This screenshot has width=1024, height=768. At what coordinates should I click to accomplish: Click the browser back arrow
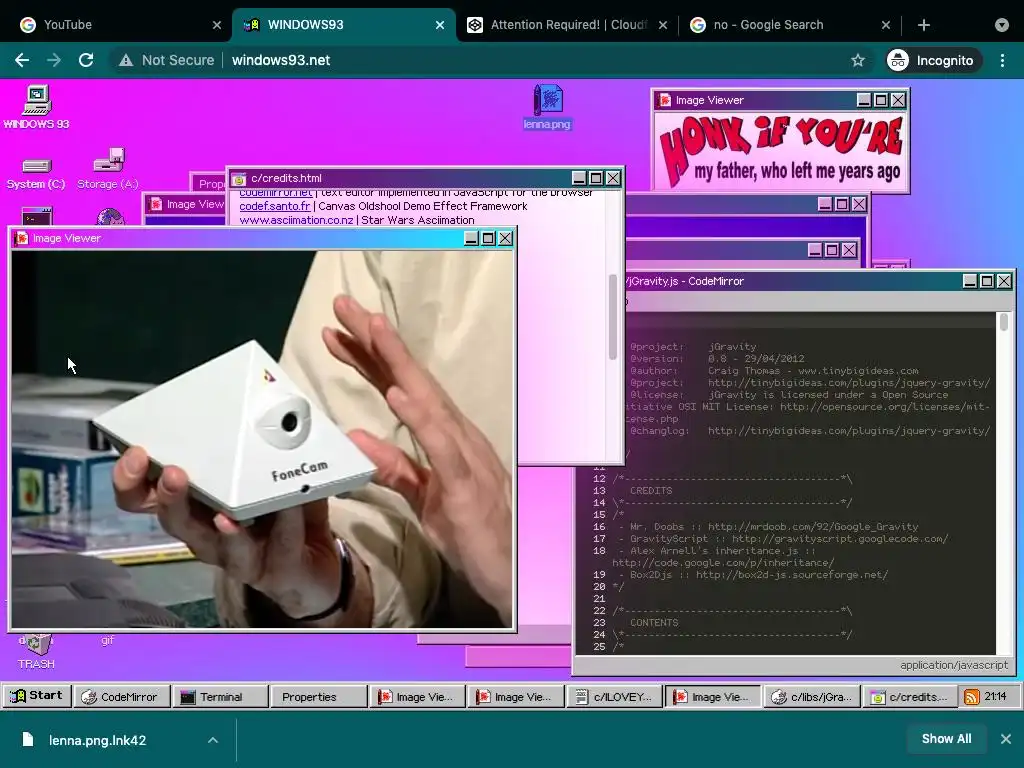tap(22, 60)
